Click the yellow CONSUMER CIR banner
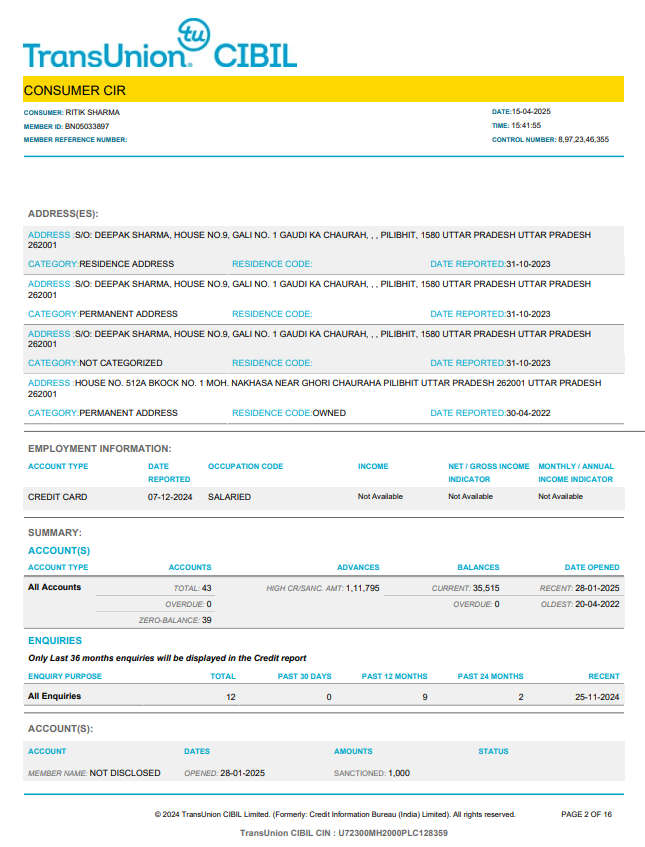Image resolution: width=645 pixels, height=847 pixels. pyautogui.click(x=323, y=90)
